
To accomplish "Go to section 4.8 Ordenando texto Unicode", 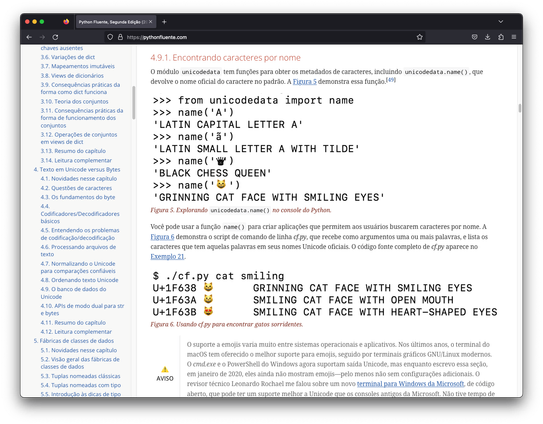I will pos(79,280).
